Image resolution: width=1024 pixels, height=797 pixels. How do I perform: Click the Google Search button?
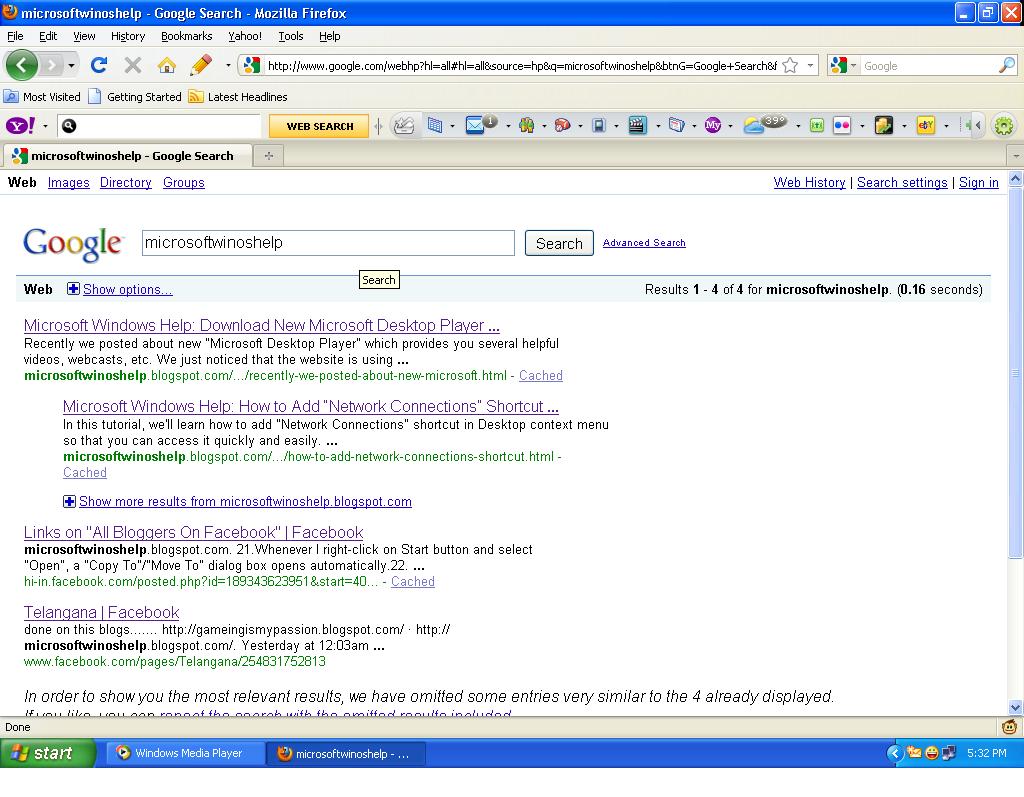(x=558, y=243)
